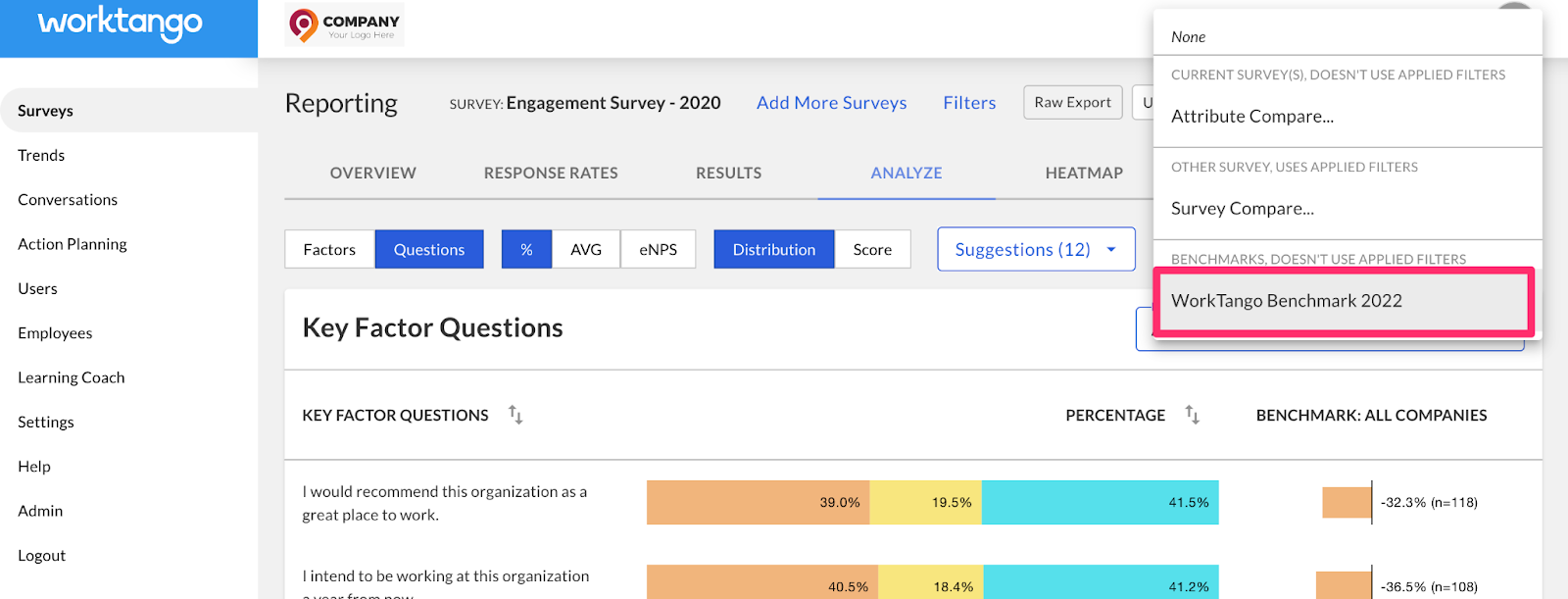The height and width of the screenshot is (599, 1568).
Task: Click Add More Surveys link
Action: click(x=832, y=103)
